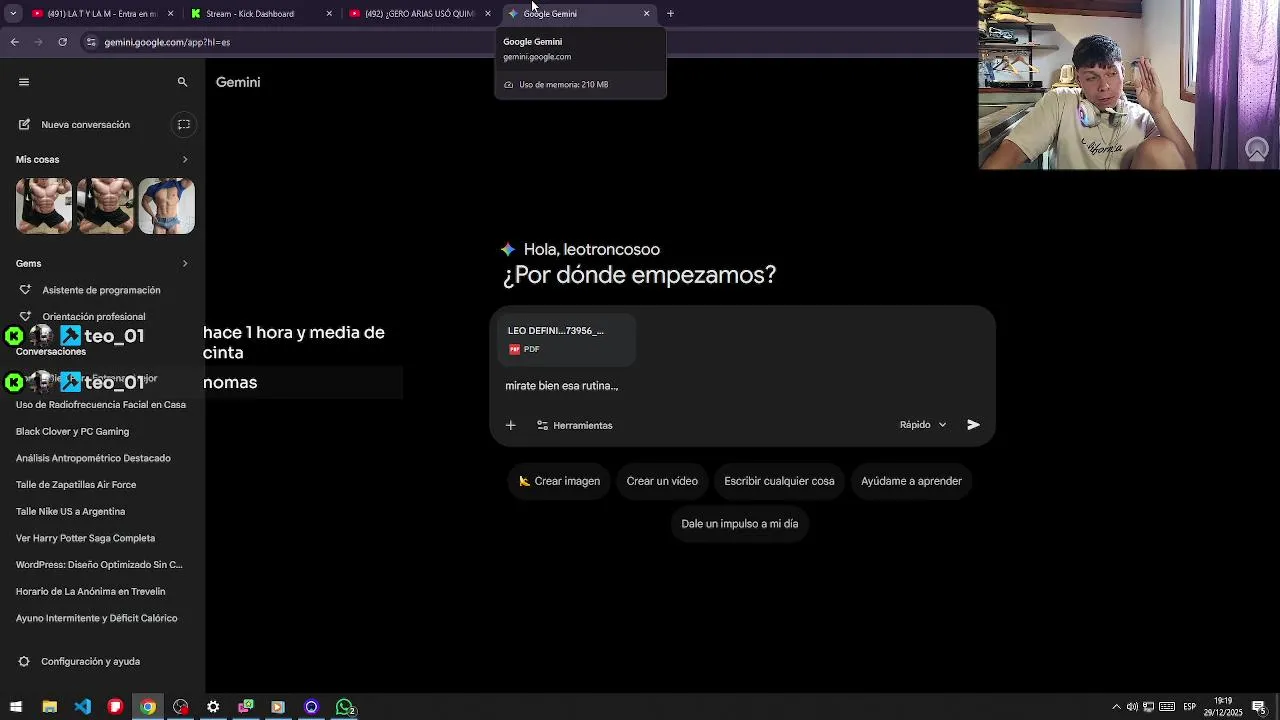This screenshot has width=1280, height=720.
Task: Open chat Black Clover y PC Gaming
Action: click(x=72, y=431)
